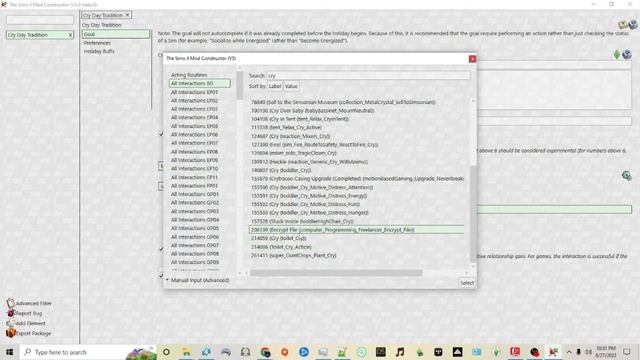Image resolution: width=640 pixels, height=360 pixels.
Task: Click the gear-globe icon on the right side
Action: point(627,176)
